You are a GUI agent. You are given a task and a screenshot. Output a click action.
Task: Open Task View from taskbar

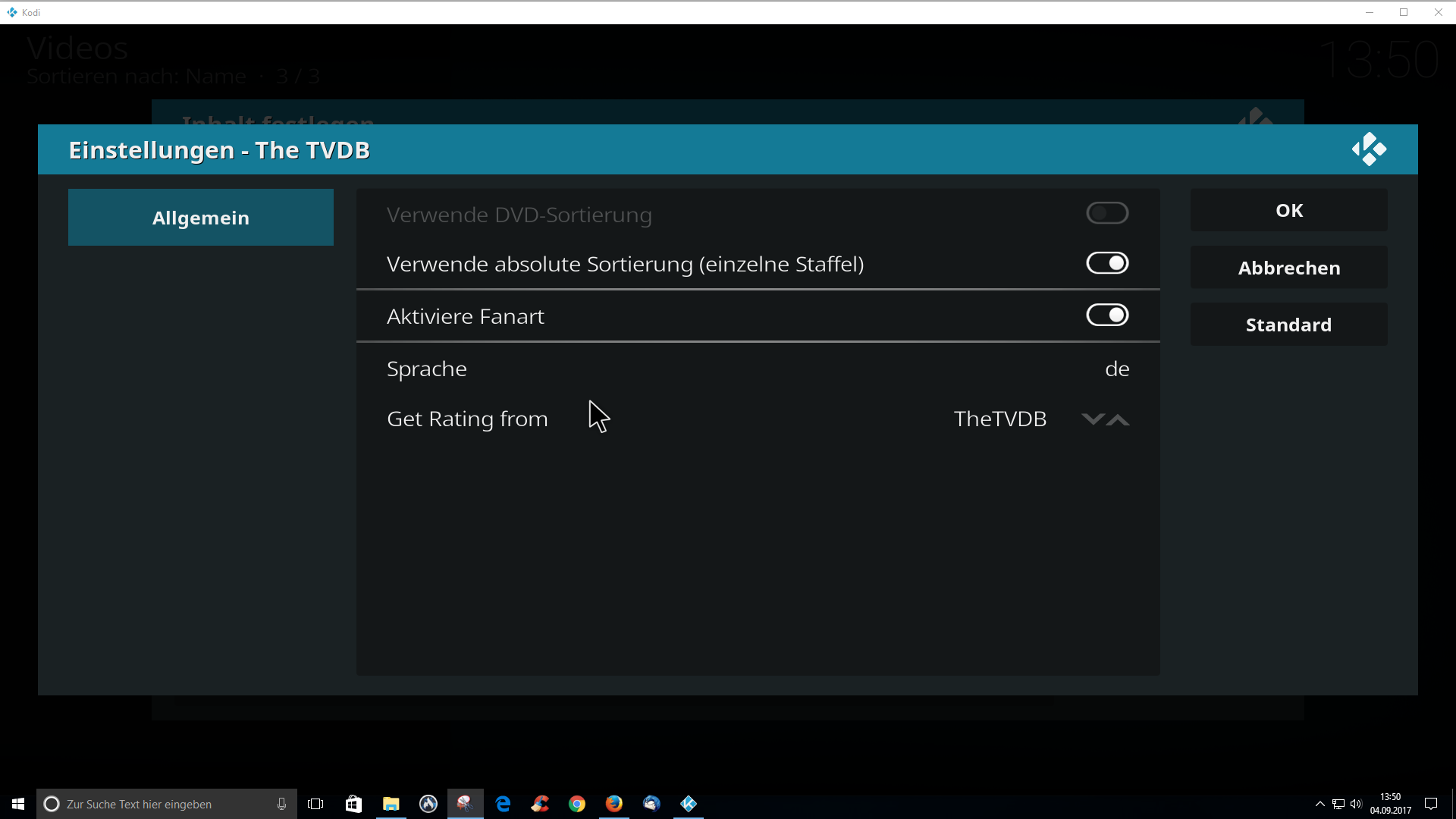click(x=315, y=804)
